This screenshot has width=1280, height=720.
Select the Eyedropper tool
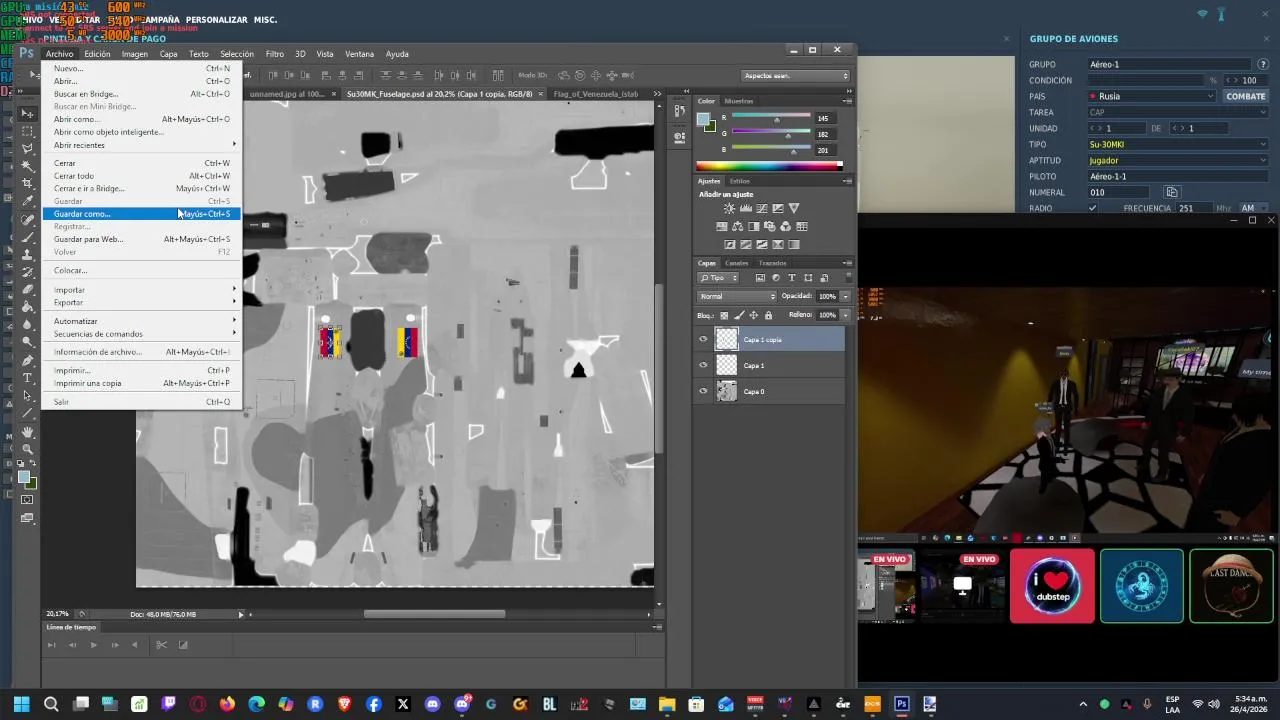click(28, 200)
